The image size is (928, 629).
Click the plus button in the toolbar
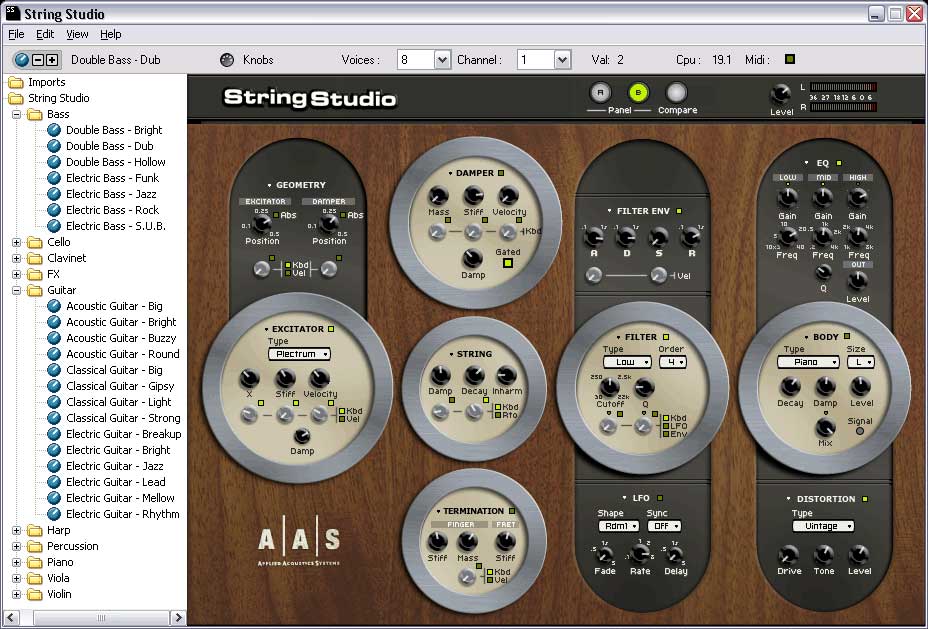click(x=52, y=60)
